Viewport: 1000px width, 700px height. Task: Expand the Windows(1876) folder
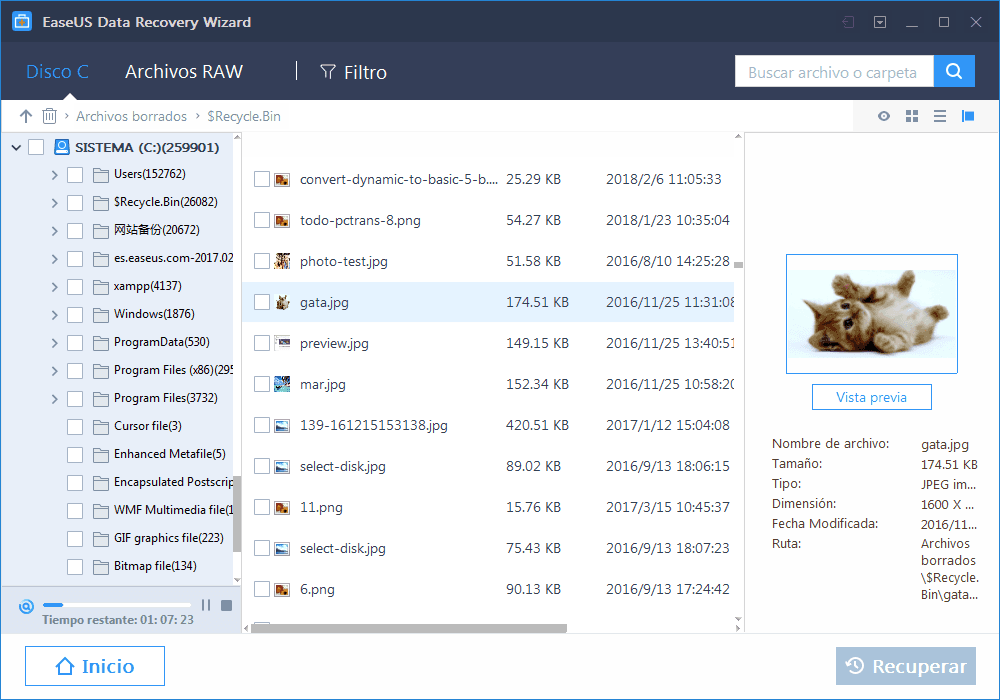[x=55, y=314]
